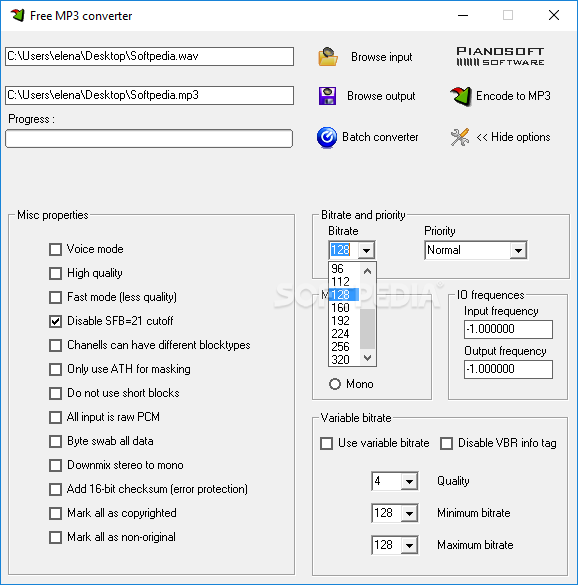The image size is (578, 585).
Task: Enable All input is raw PCM
Action: click(x=55, y=417)
